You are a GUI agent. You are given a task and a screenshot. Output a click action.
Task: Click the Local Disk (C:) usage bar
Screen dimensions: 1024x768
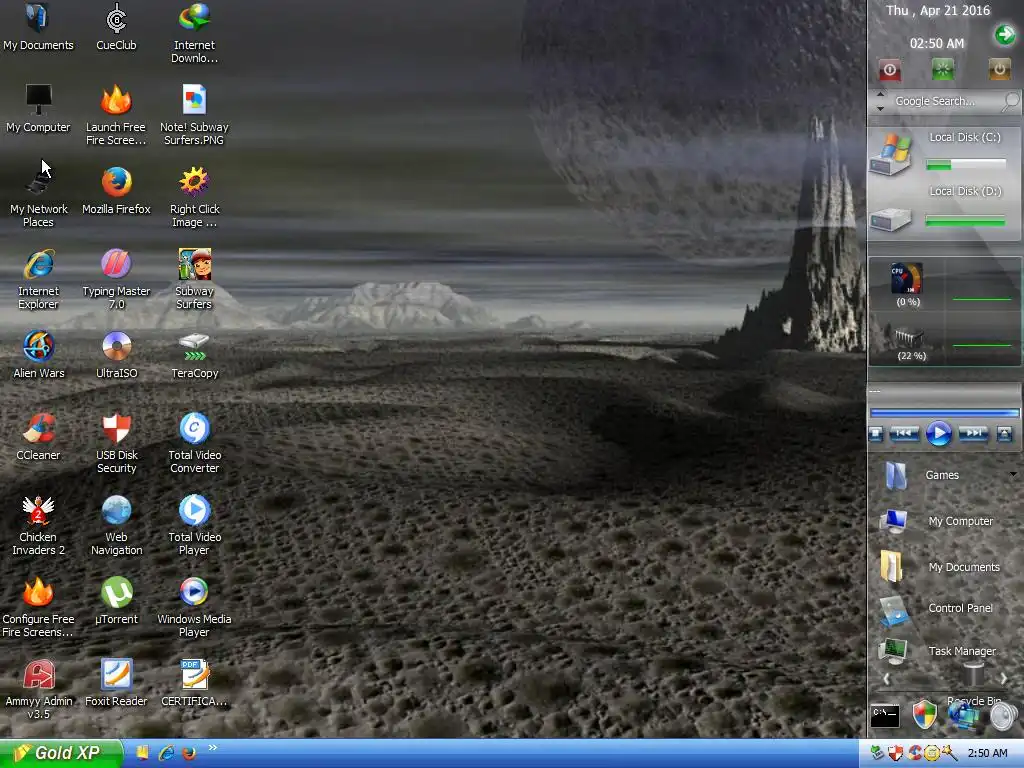[966, 165]
